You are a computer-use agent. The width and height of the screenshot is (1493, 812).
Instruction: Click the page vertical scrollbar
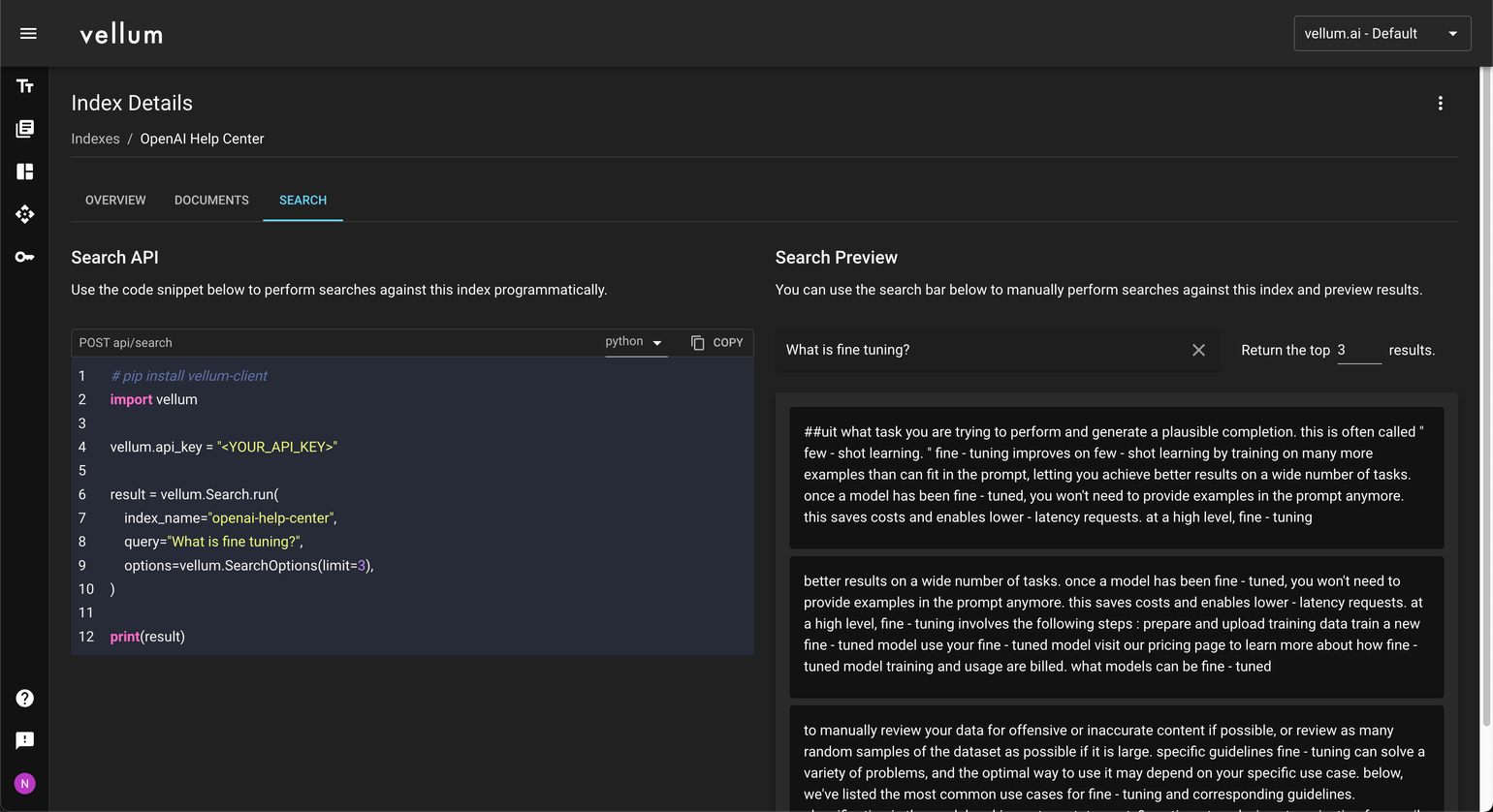[1487, 397]
